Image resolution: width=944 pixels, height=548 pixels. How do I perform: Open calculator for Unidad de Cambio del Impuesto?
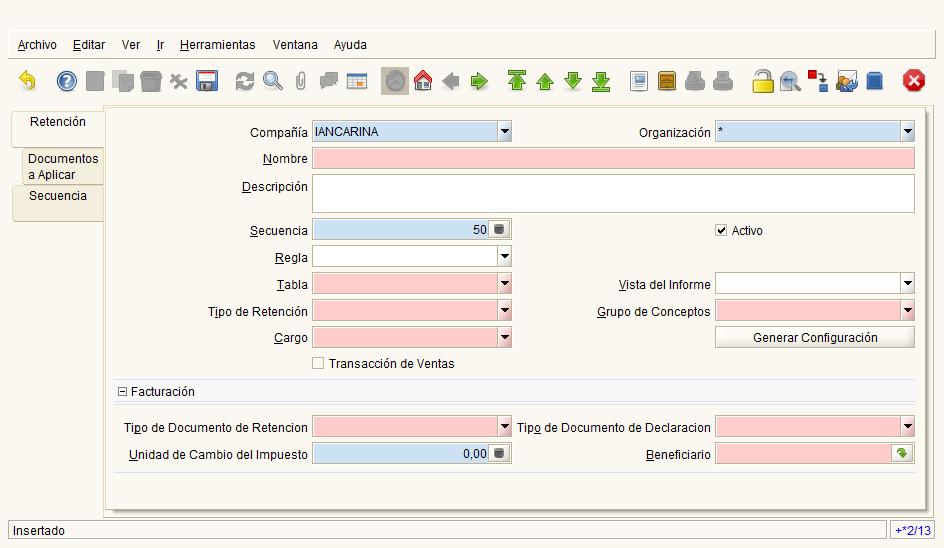pos(499,453)
